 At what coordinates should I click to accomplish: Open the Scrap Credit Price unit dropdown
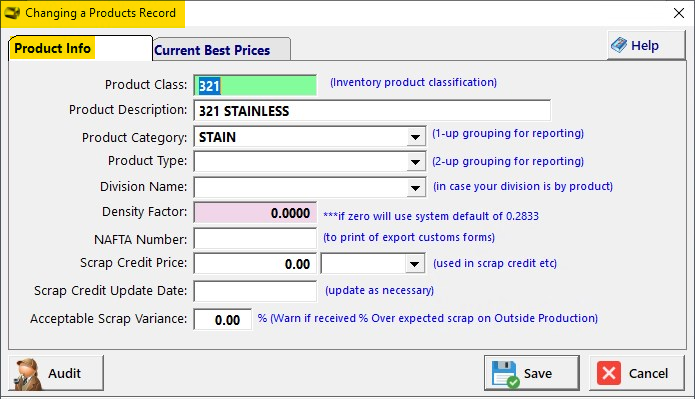[414, 264]
